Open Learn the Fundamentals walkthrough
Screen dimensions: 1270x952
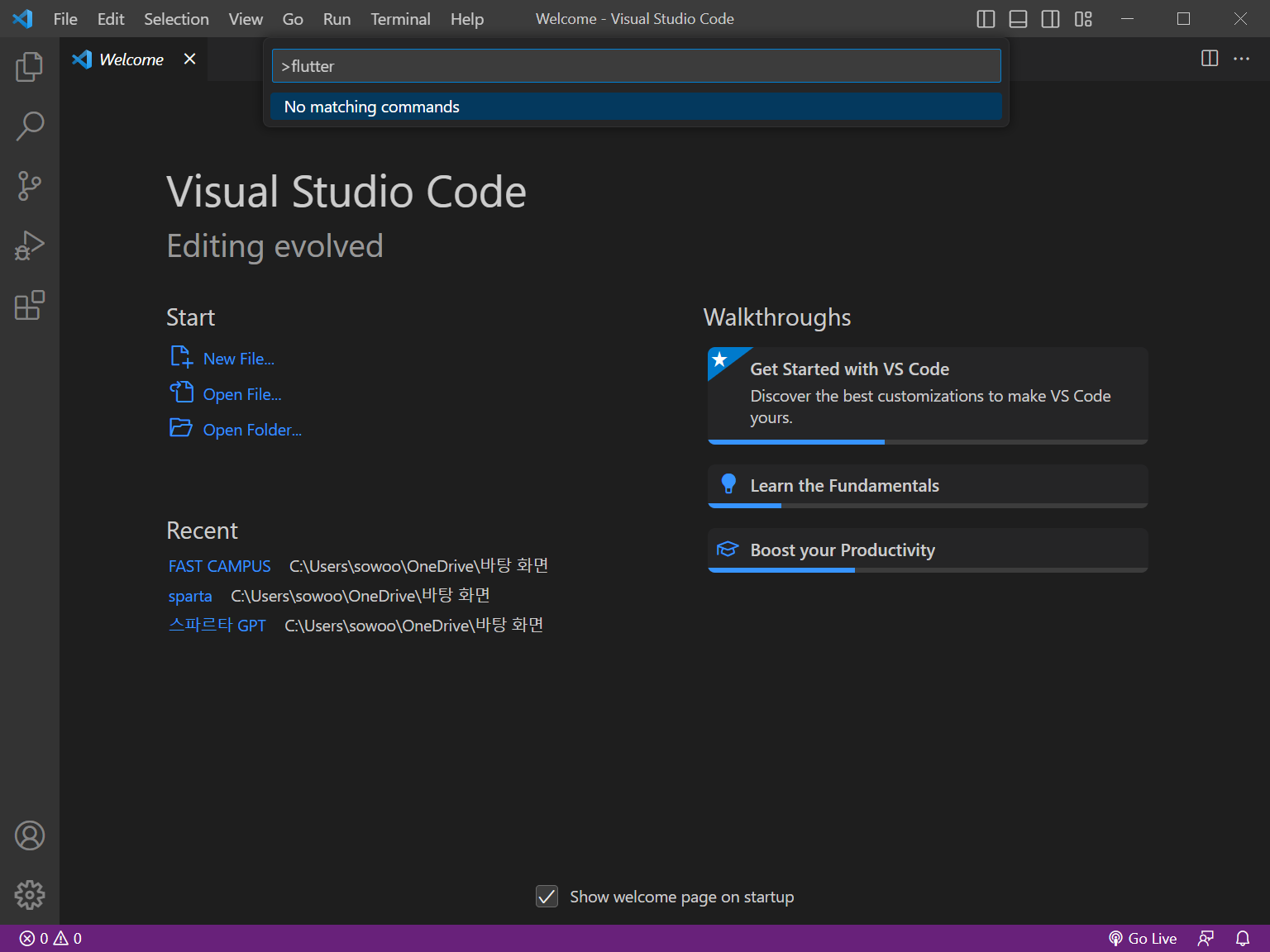[928, 486]
